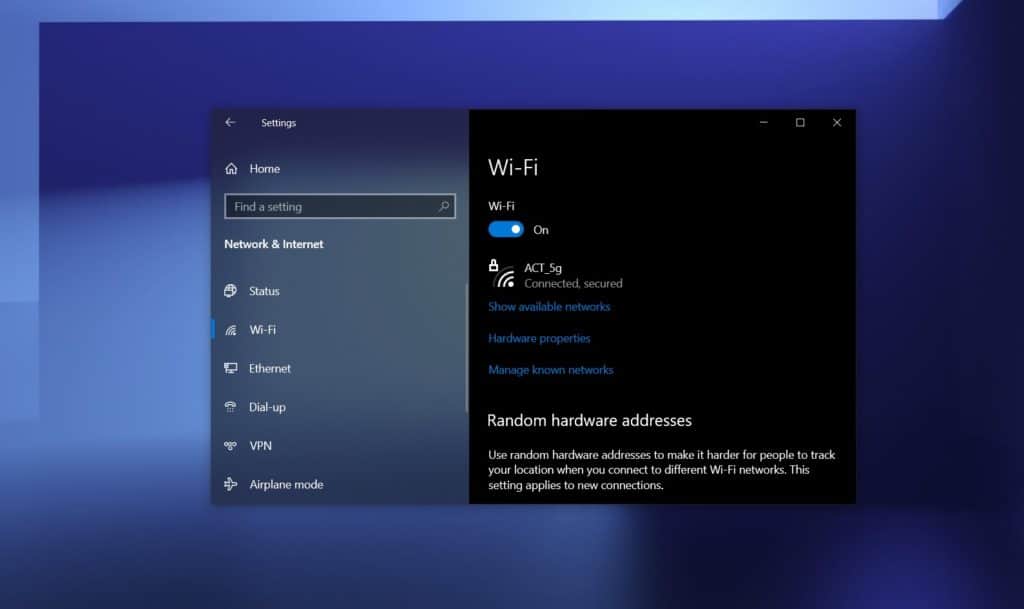Viewport: 1024px width, 609px height.
Task: Click the Settings window title text
Action: point(278,123)
